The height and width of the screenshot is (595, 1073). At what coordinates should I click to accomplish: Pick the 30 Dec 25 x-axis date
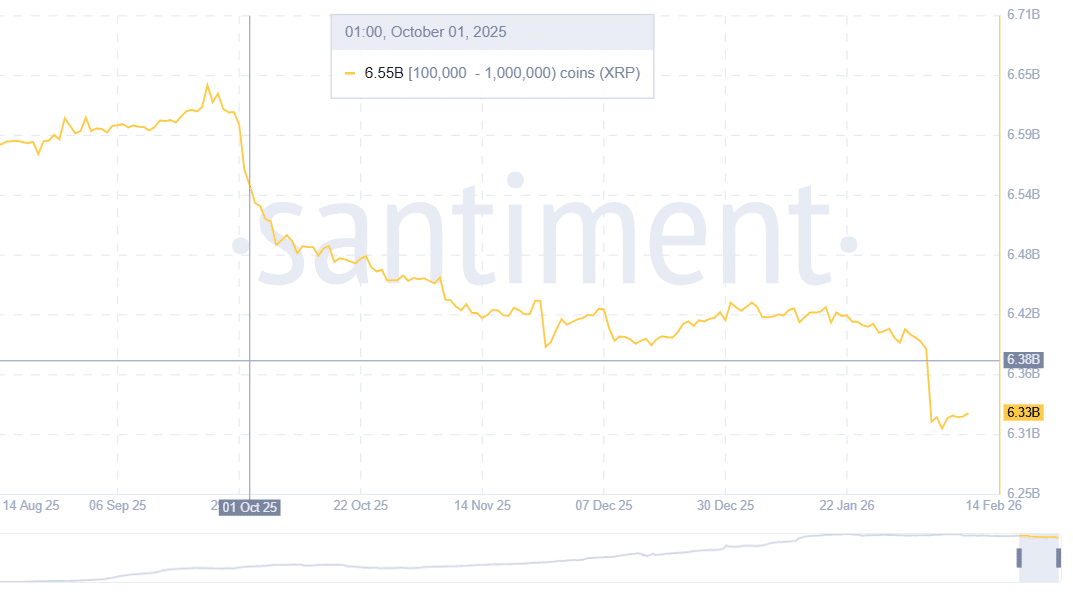pyautogui.click(x=726, y=506)
